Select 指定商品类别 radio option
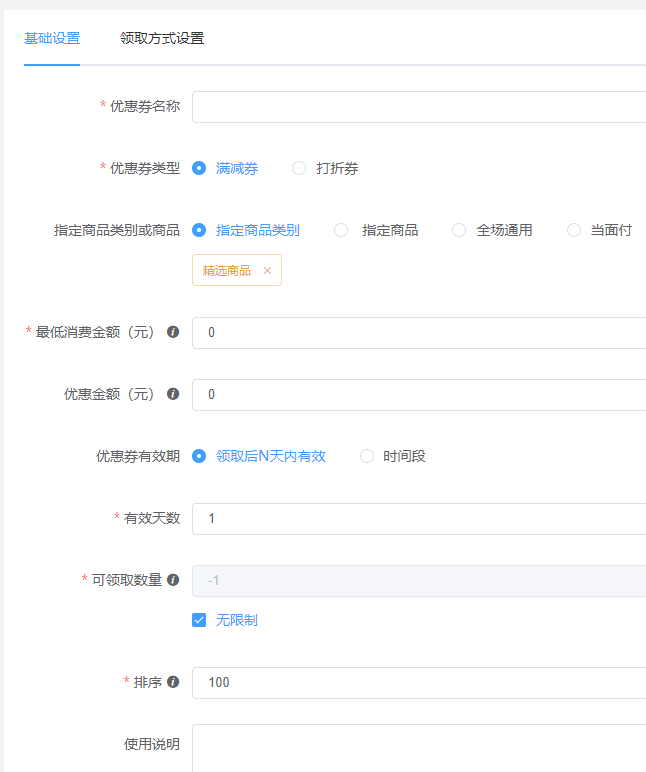Viewport: 646px width, 772px height. coord(199,230)
